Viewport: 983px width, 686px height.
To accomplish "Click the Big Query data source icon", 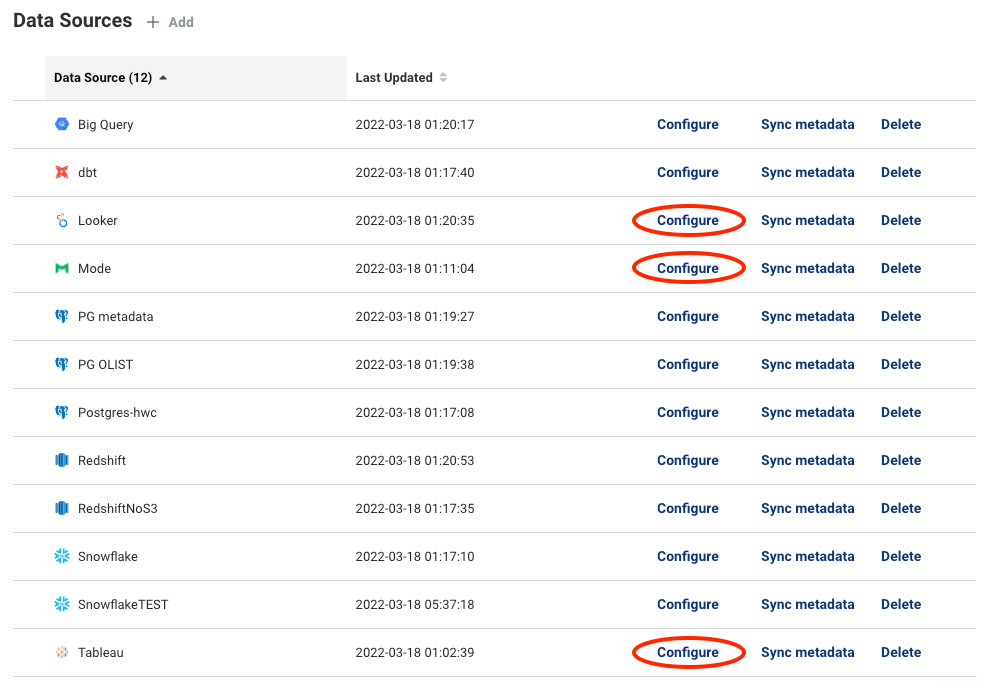I will click(x=62, y=125).
